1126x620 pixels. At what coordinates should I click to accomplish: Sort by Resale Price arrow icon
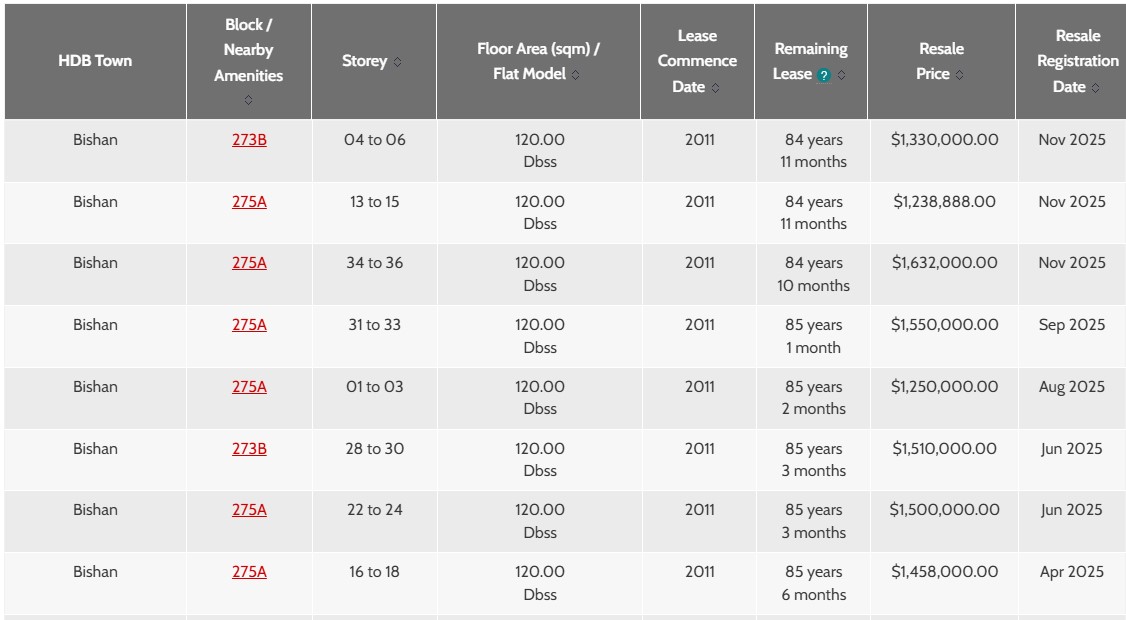pyautogui.click(x=960, y=75)
